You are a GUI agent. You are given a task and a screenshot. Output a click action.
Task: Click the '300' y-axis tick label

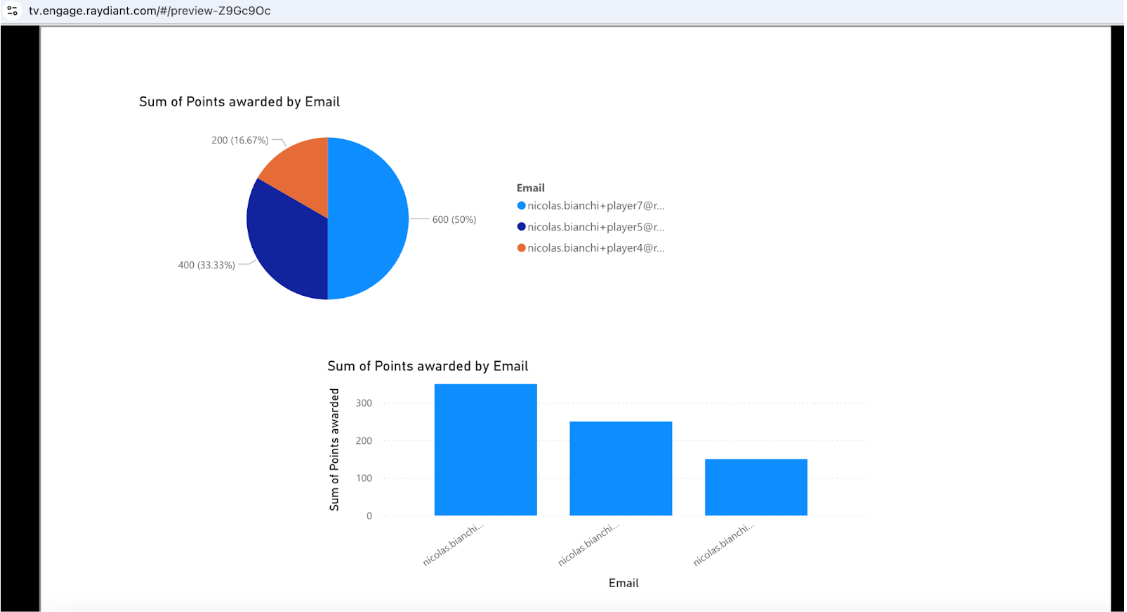point(364,403)
